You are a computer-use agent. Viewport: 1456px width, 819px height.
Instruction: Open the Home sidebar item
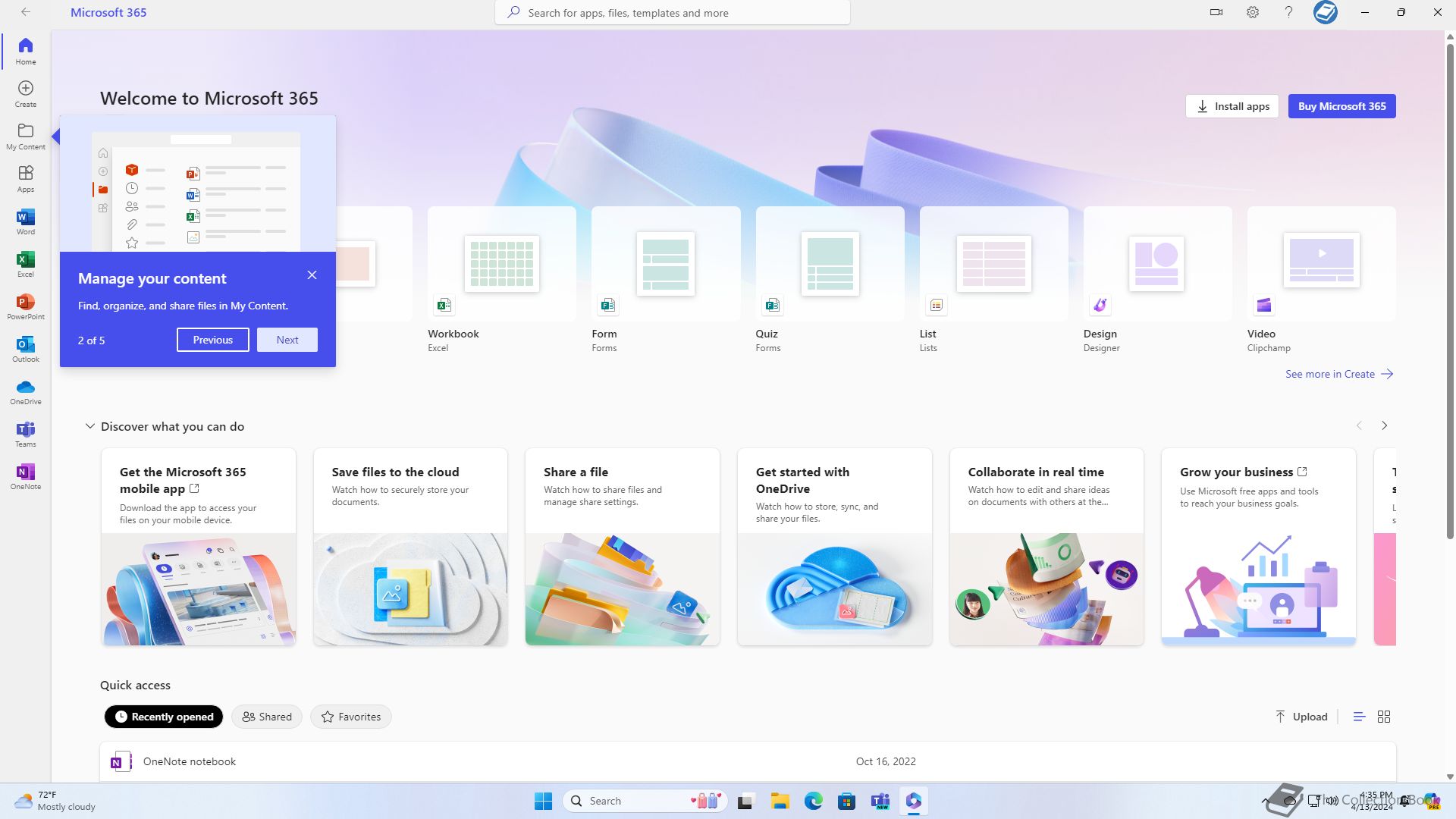(x=25, y=51)
